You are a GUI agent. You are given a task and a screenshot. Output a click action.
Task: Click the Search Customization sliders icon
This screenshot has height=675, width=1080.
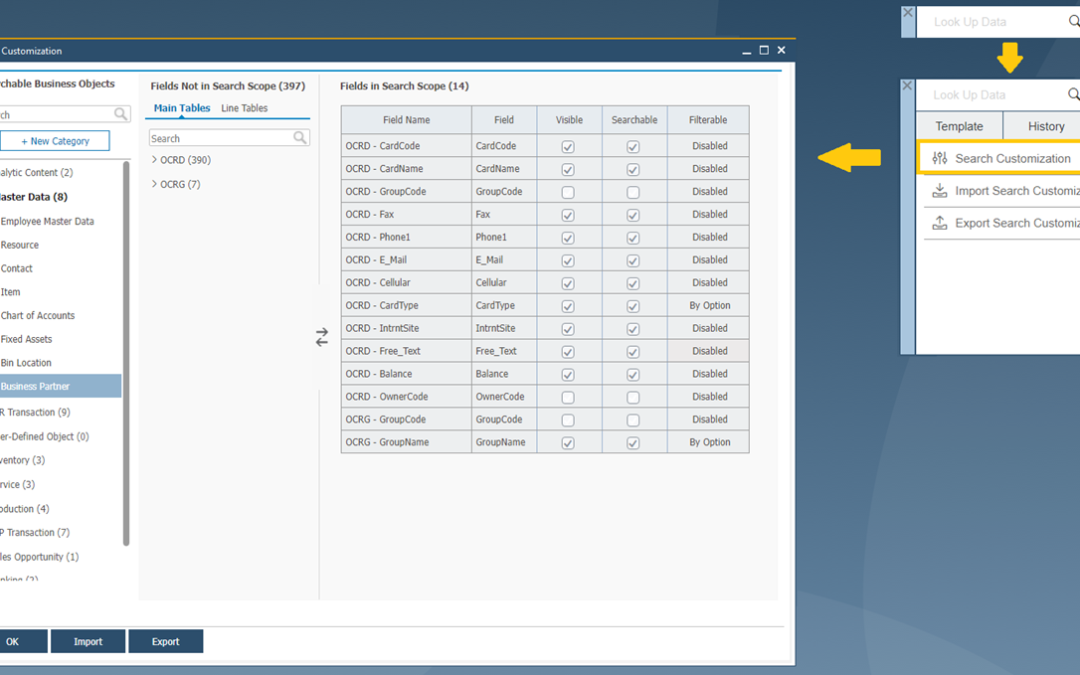(x=939, y=158)
